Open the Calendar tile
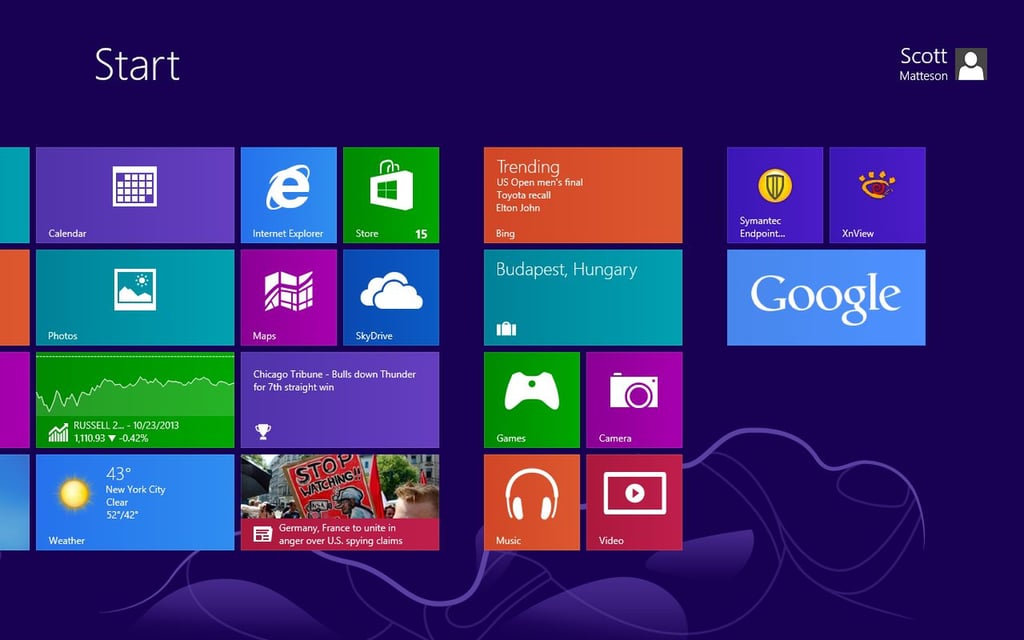Screen dimensions: 1024x640 click(135, 195)
